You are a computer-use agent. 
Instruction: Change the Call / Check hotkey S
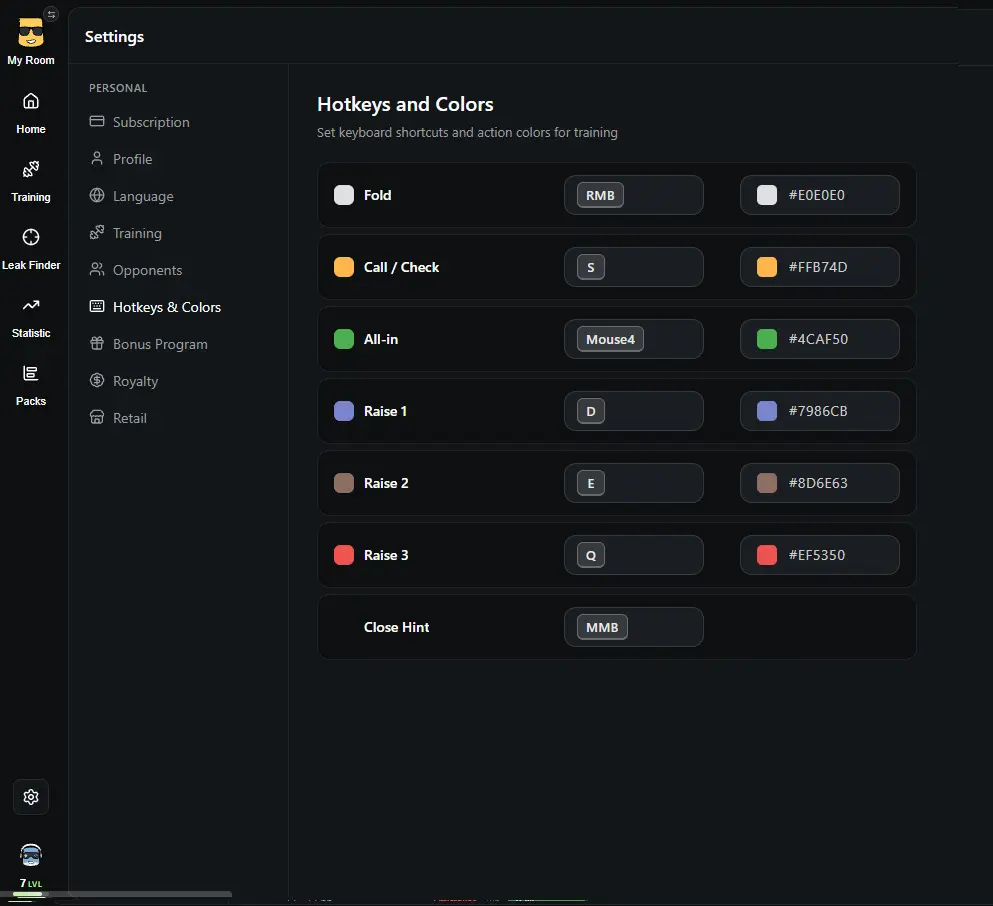pyautogui.click(x=633, y=267)
